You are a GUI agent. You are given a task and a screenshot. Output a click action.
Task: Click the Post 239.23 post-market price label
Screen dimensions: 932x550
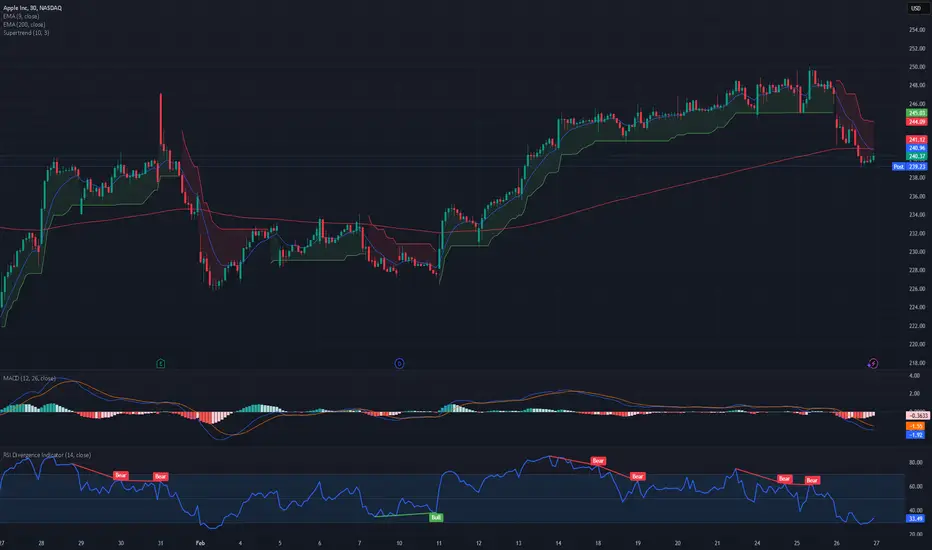click(909, 166)
